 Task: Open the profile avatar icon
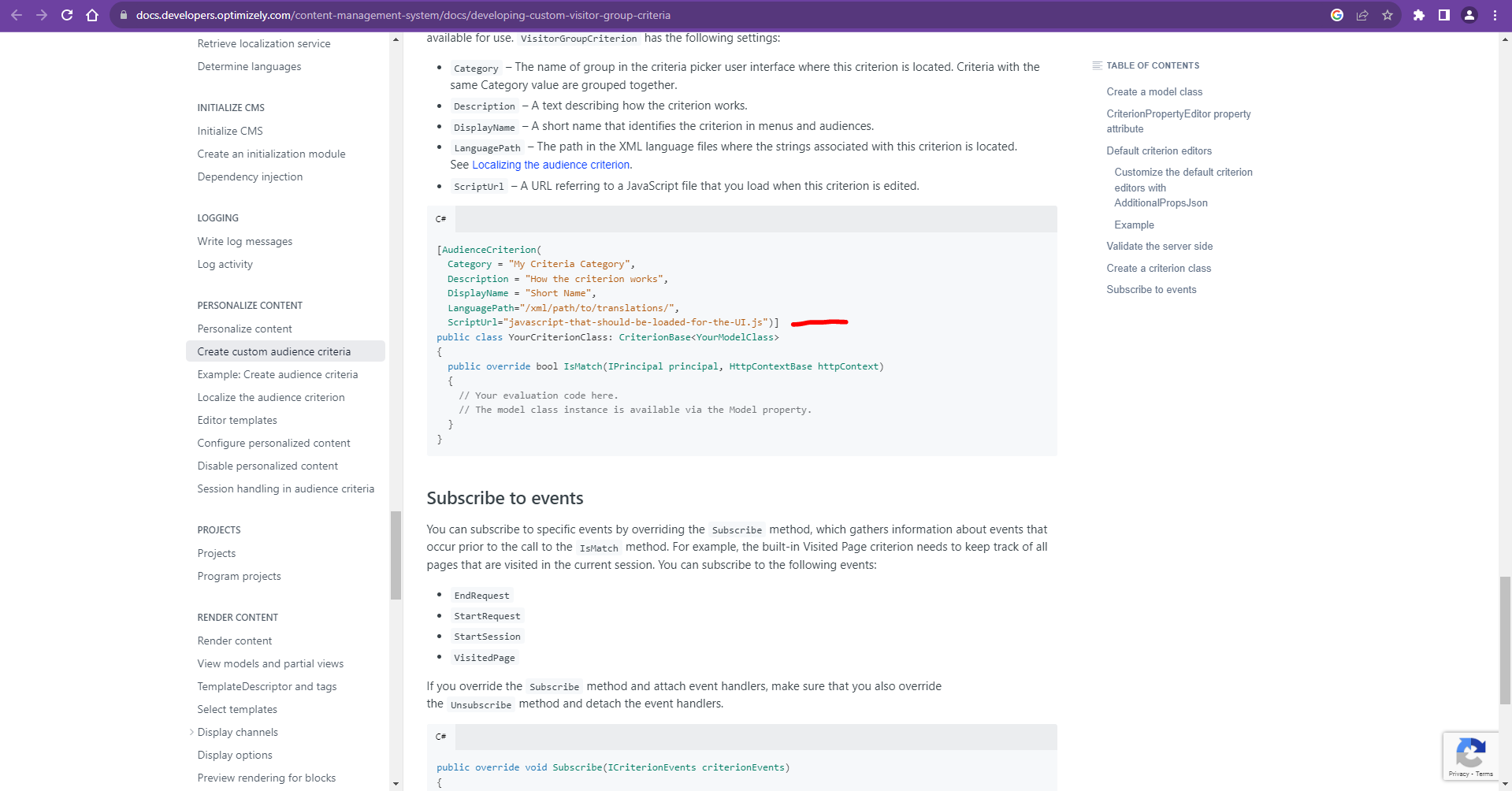click(1469, 15)
